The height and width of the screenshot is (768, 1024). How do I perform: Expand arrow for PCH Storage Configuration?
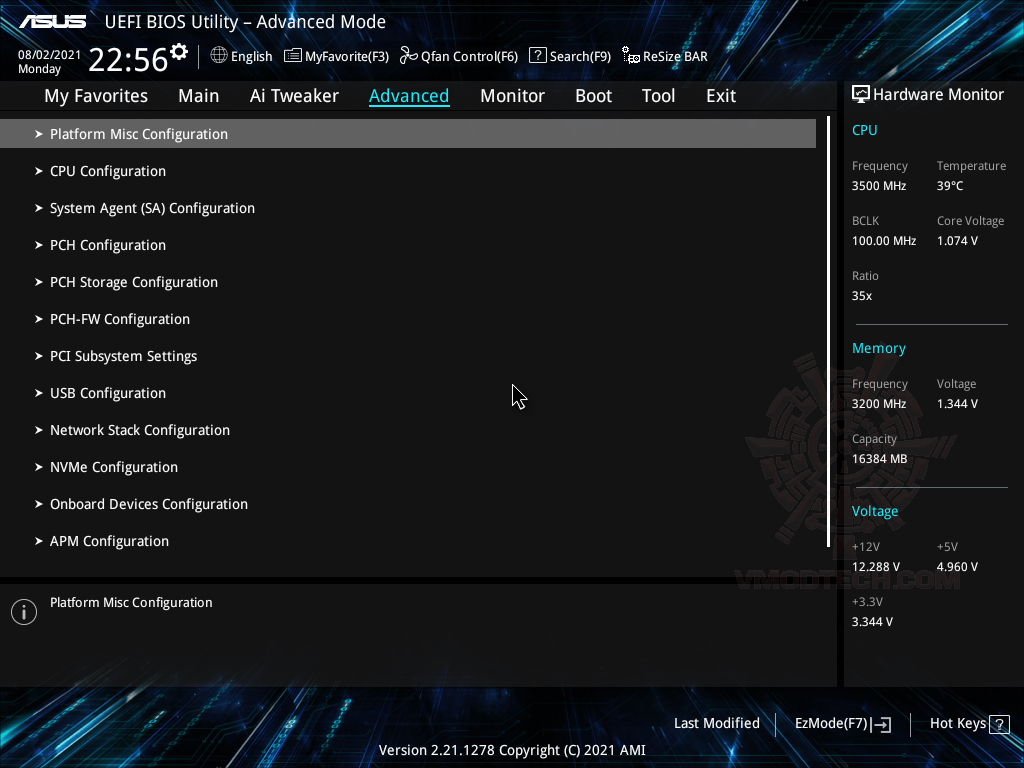click(39, 282)
